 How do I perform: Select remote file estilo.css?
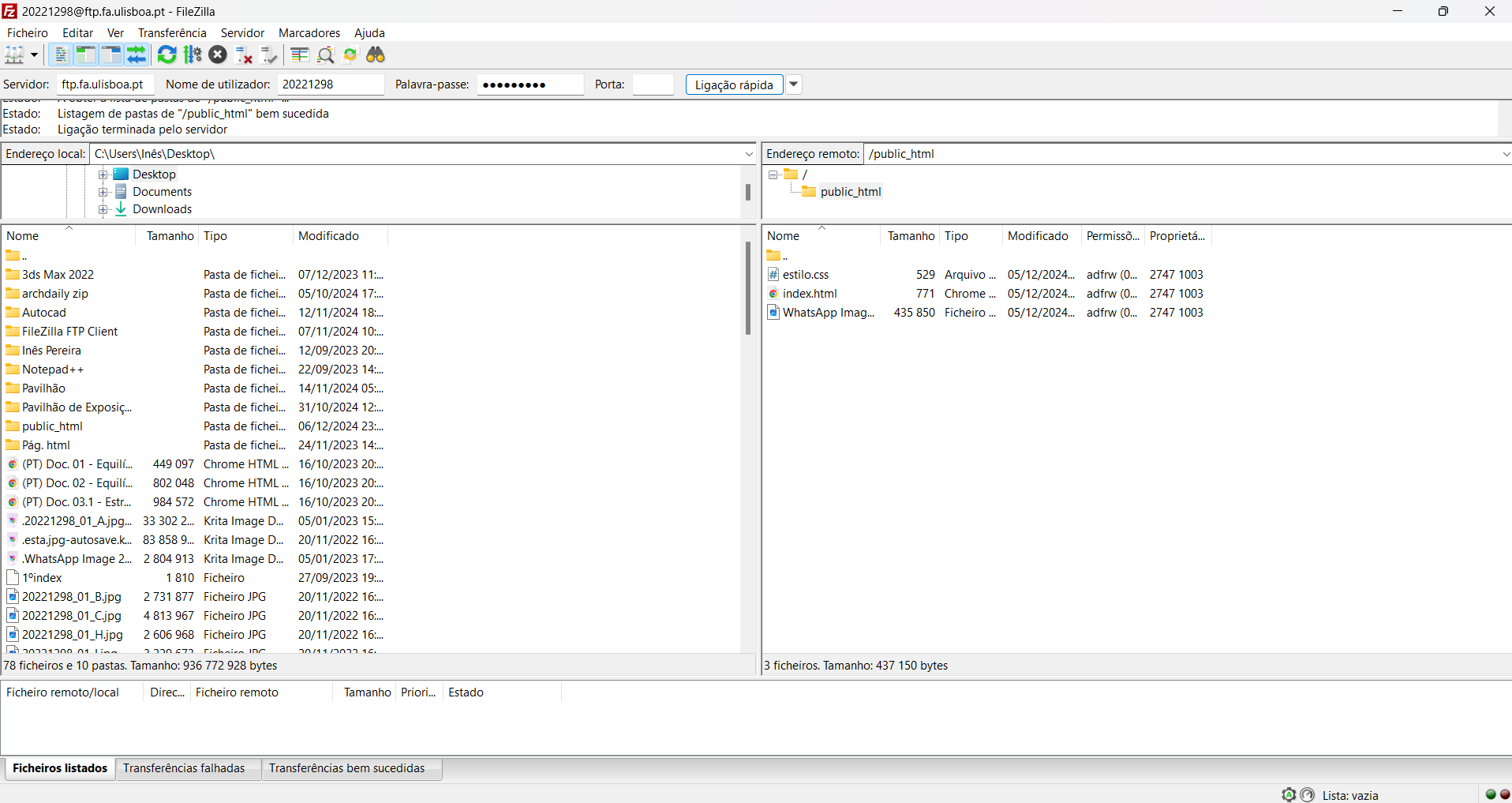point(806,275)
